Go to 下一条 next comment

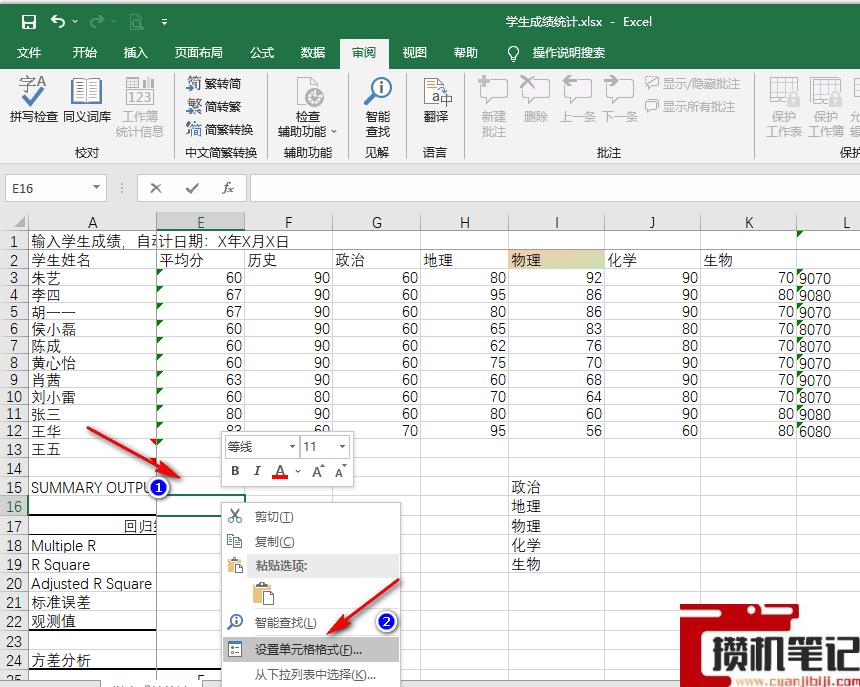point(620,99)
